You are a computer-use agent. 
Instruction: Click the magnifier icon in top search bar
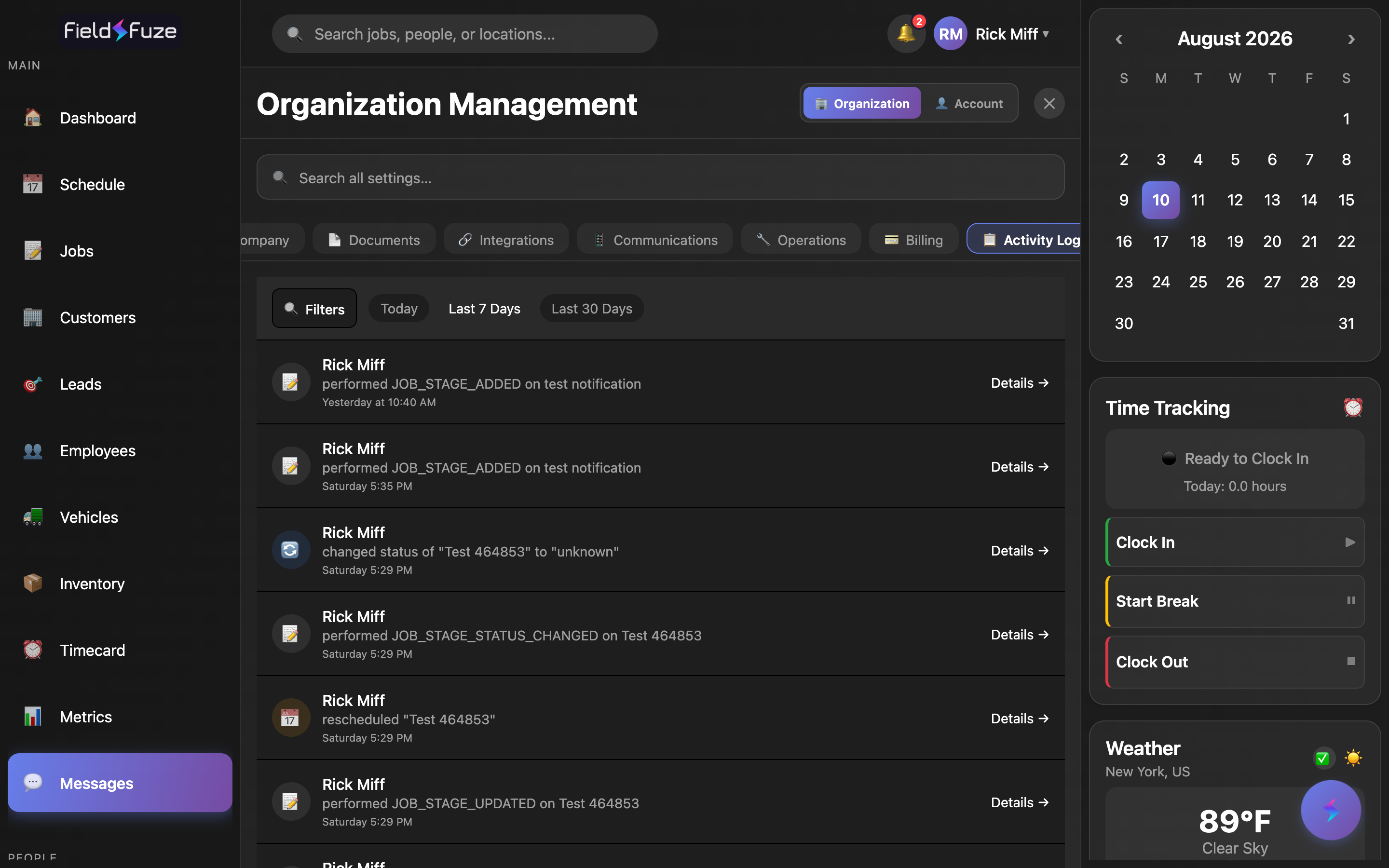point(295,34)
